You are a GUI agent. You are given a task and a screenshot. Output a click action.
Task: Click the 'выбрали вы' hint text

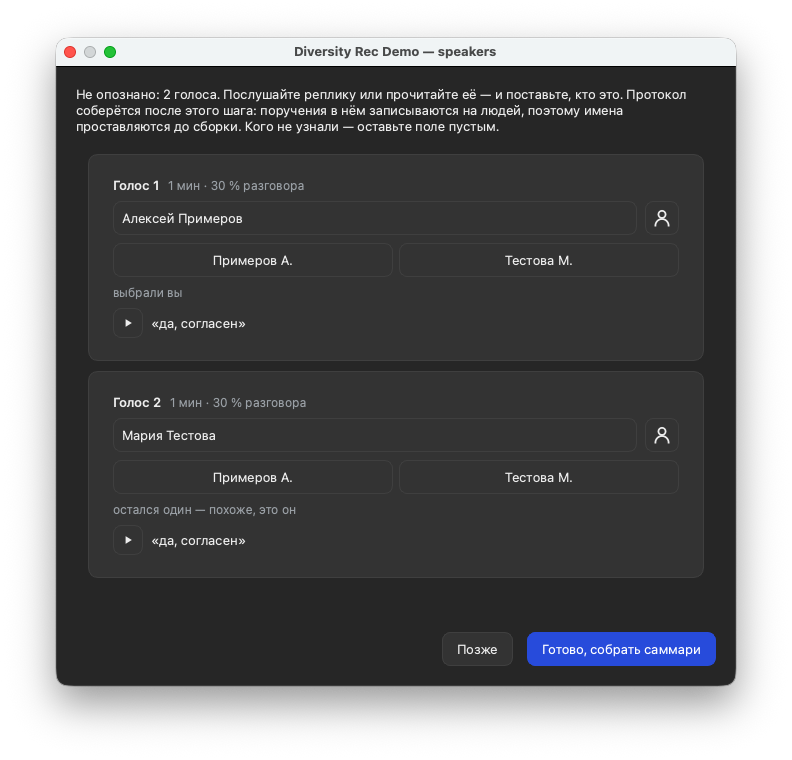(147, 293)
